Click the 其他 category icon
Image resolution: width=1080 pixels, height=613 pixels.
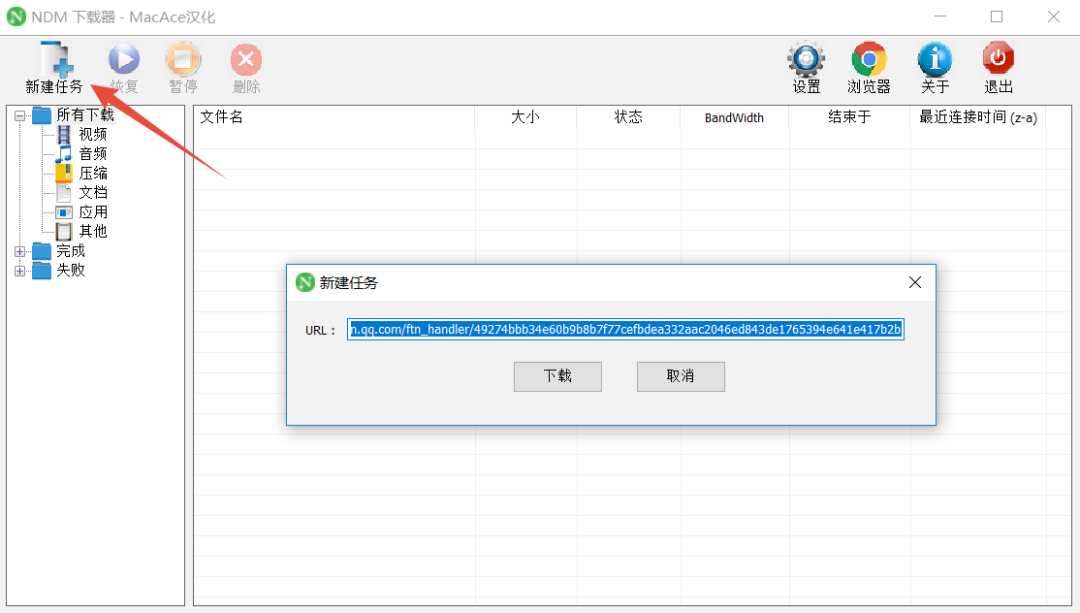click(x=63, y=231)
